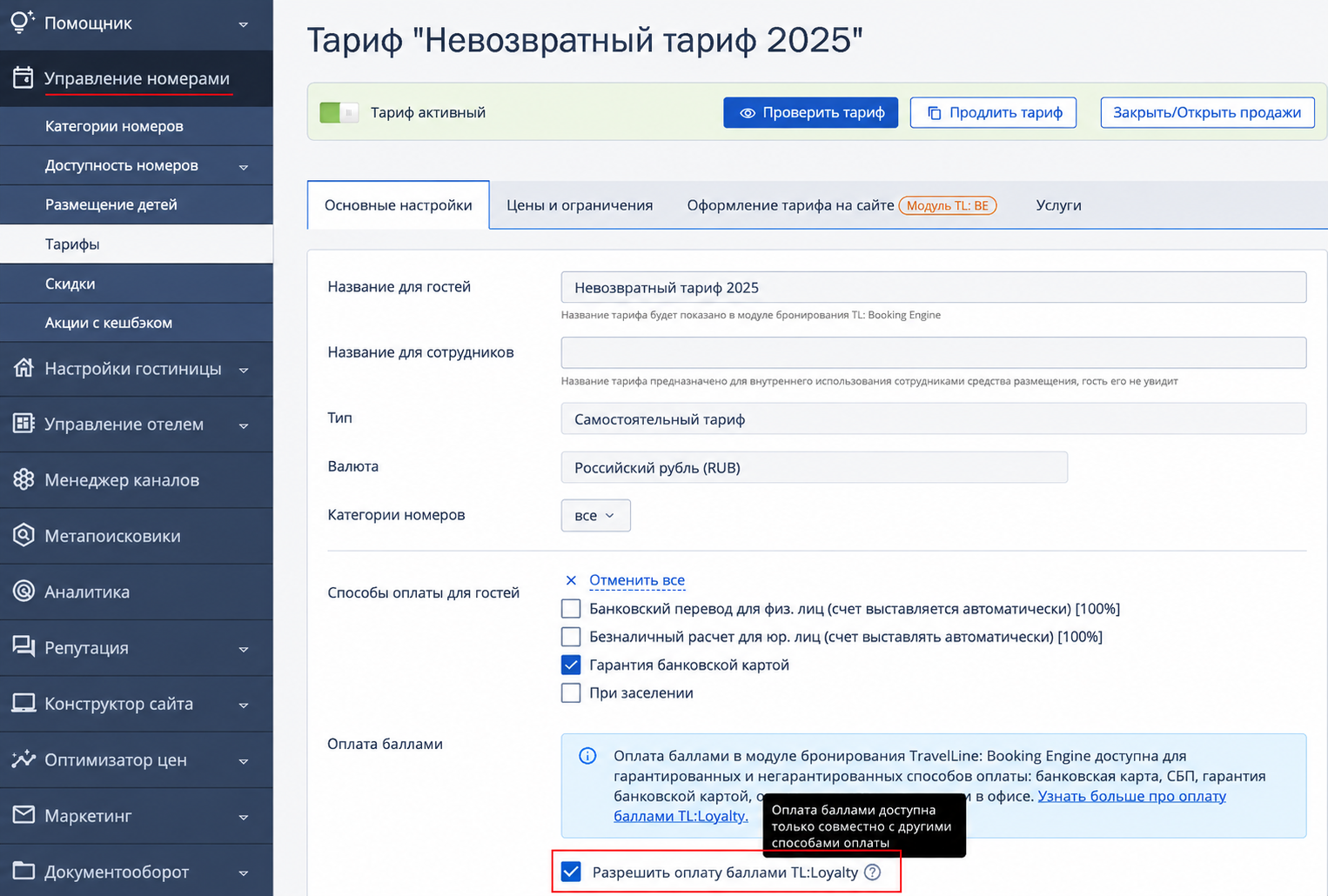Click the info icon in loyalty notice
This screenshot has width=1328, height=896.
tap(587, 755)
